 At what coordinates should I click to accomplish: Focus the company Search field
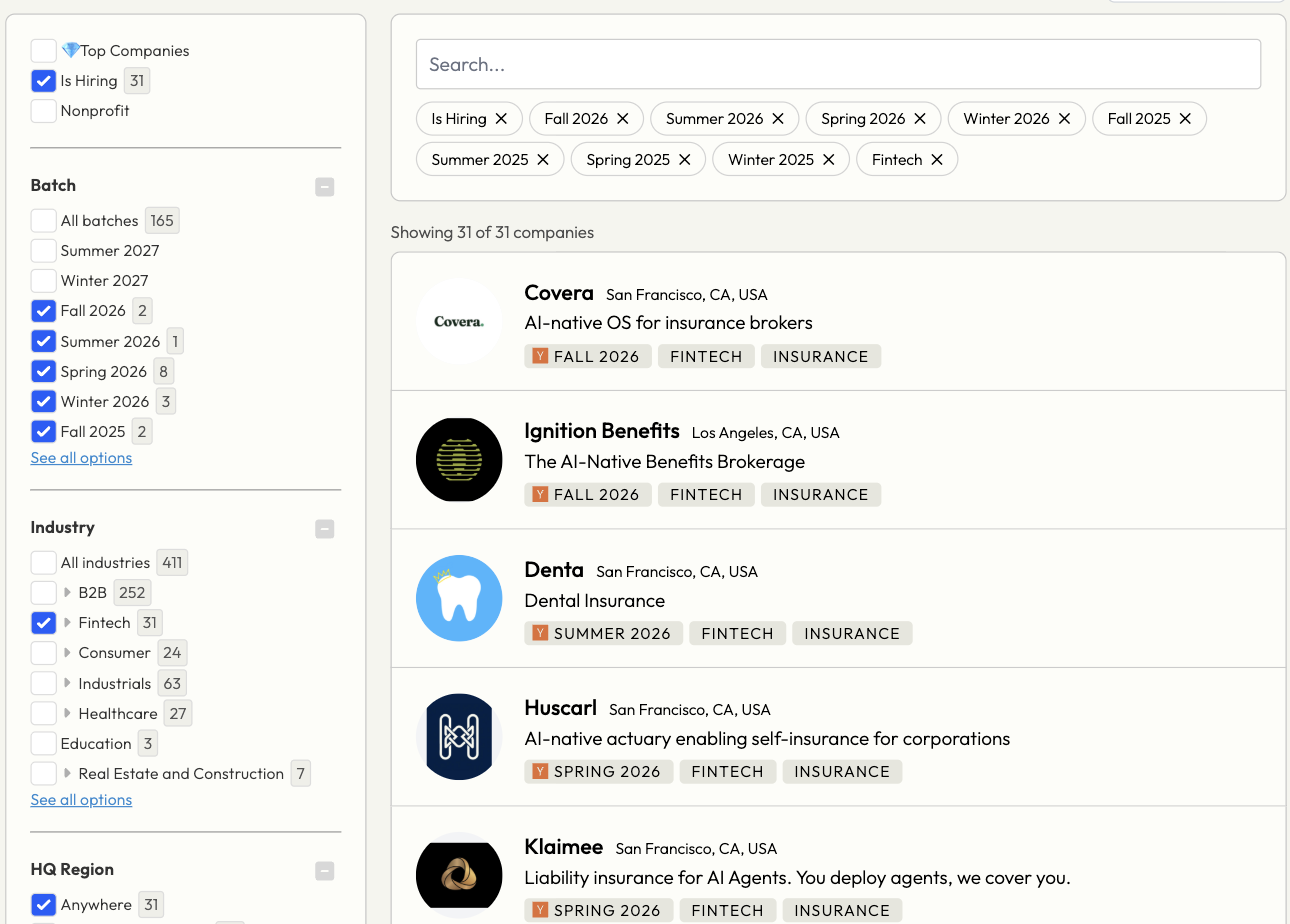point(838,64)
